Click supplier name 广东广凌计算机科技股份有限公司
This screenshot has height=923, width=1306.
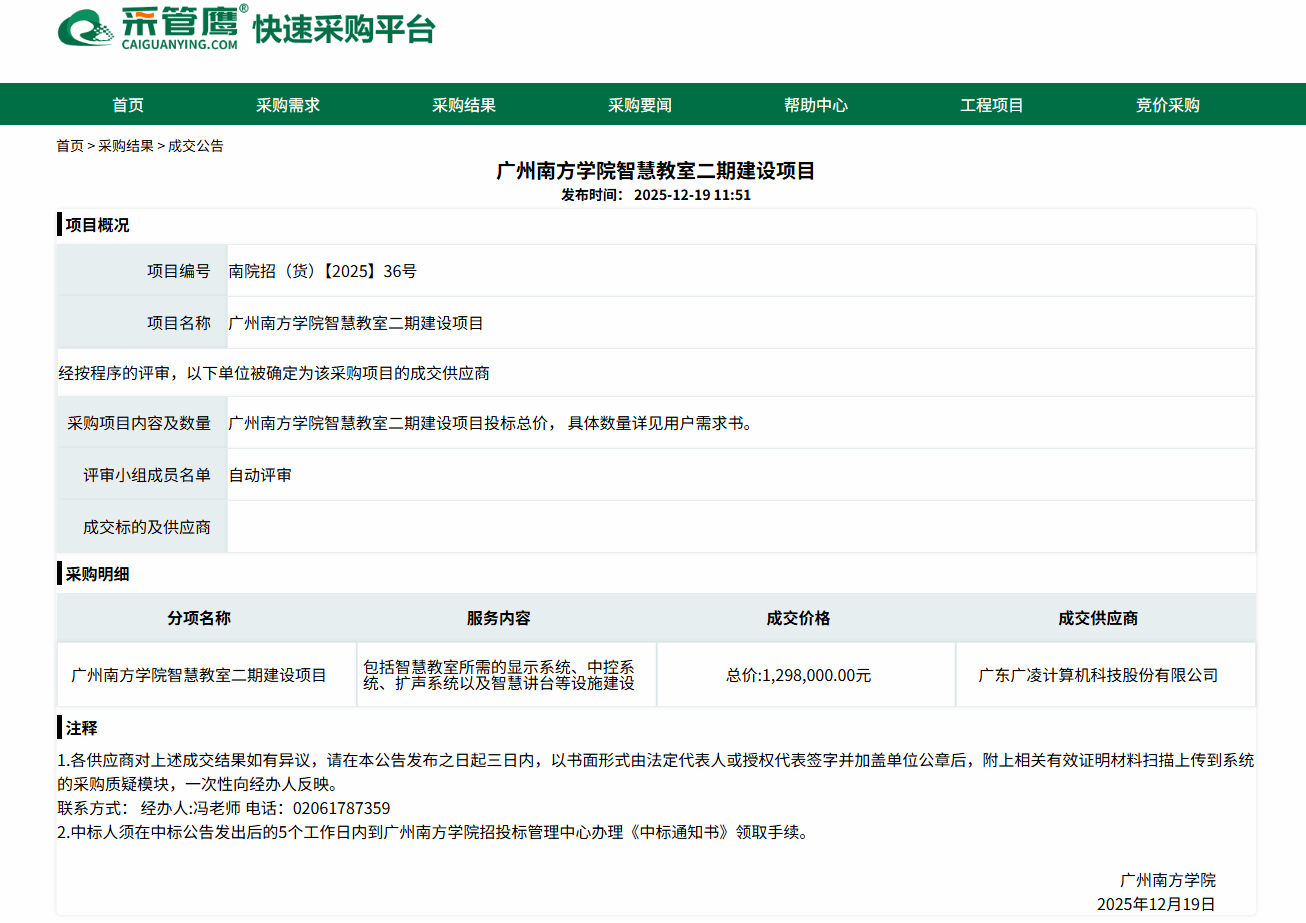coord(1098,675)
